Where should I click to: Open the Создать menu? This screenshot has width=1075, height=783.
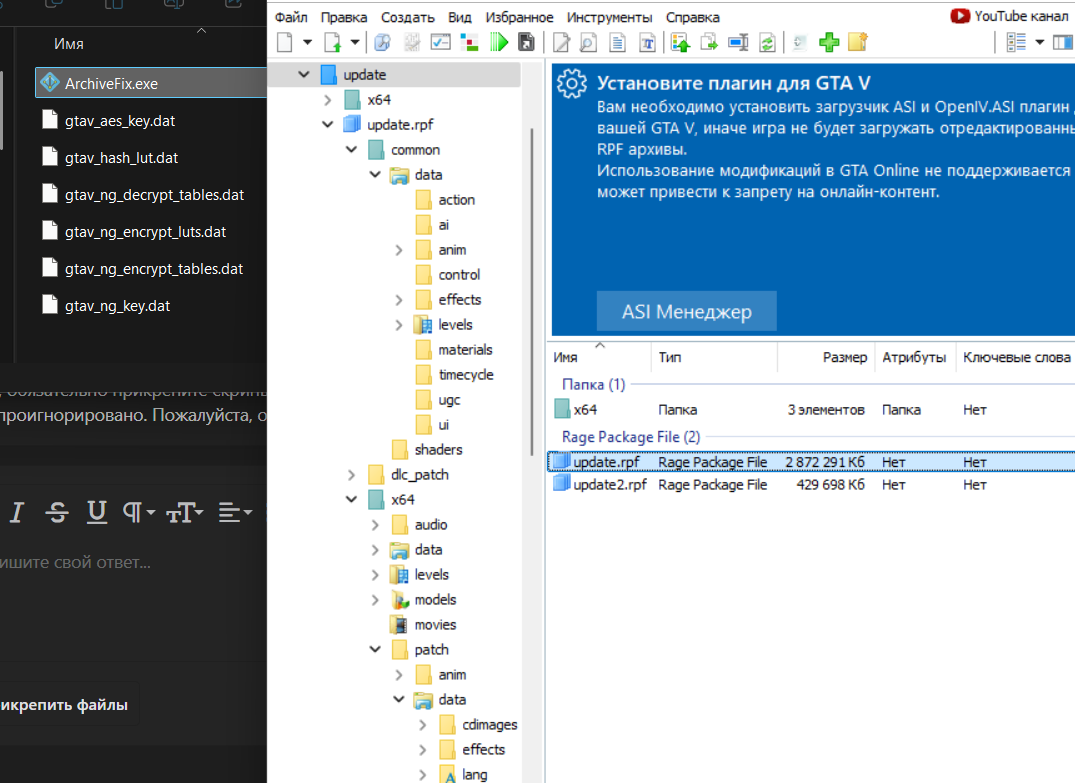408,17
